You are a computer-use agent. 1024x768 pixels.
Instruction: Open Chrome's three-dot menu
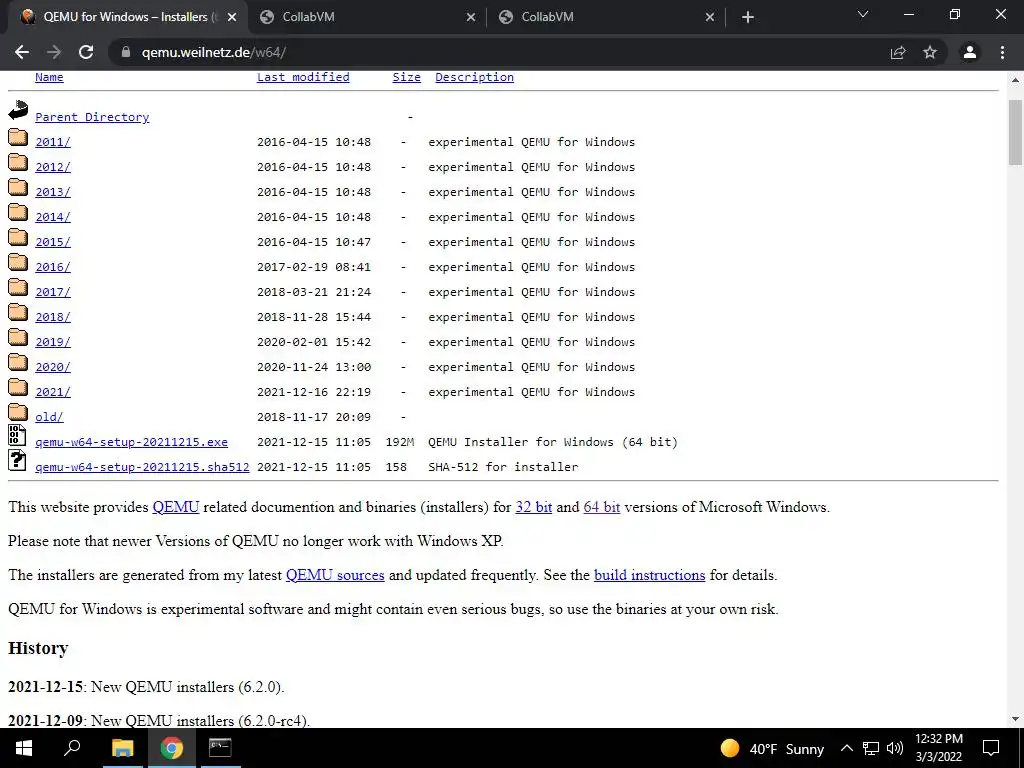[1002, 52]
